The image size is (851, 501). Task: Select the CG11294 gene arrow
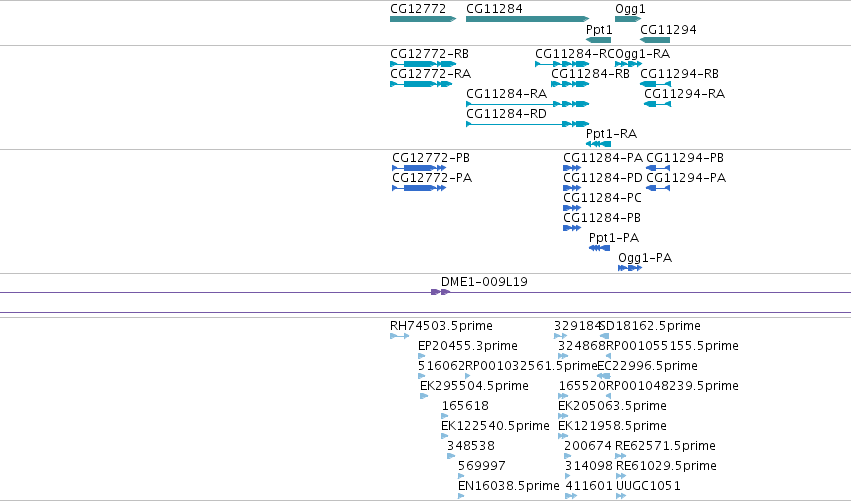(x=655, y=40)
